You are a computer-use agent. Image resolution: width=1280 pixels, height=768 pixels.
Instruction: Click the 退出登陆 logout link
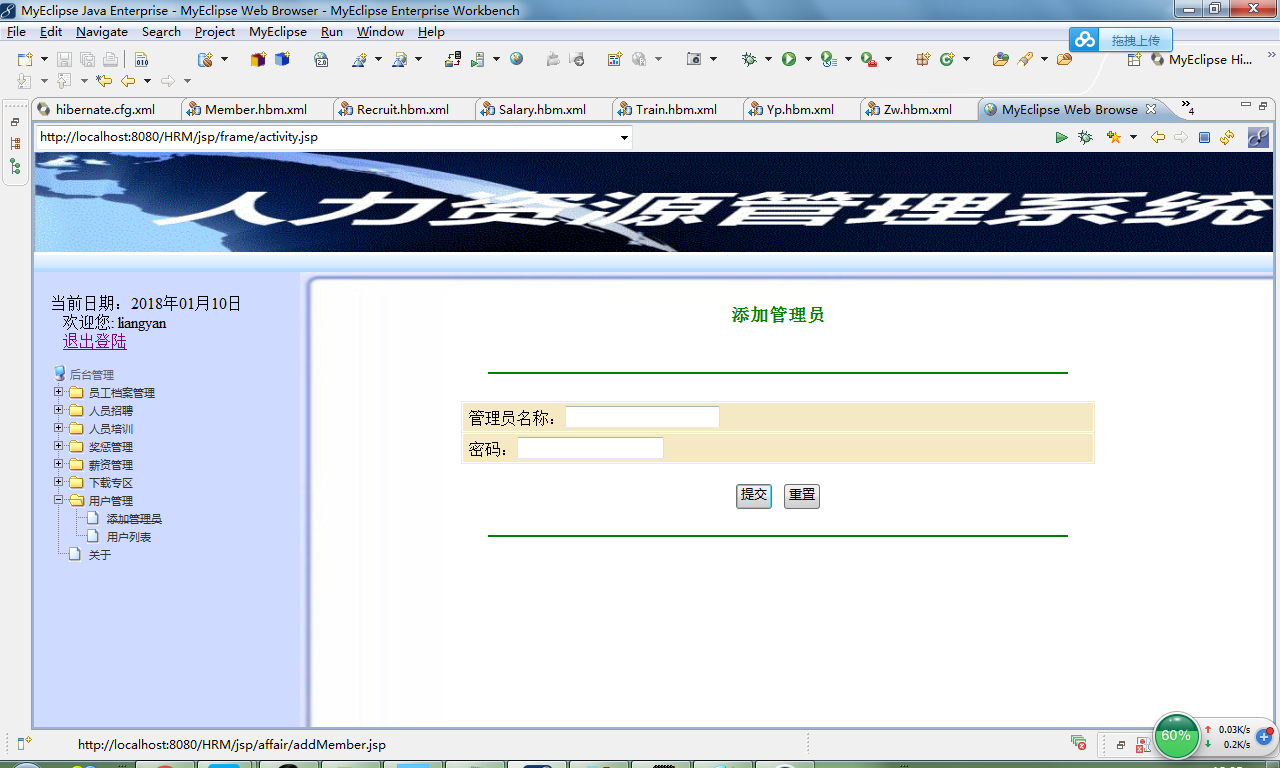click(x=94, y=341)
